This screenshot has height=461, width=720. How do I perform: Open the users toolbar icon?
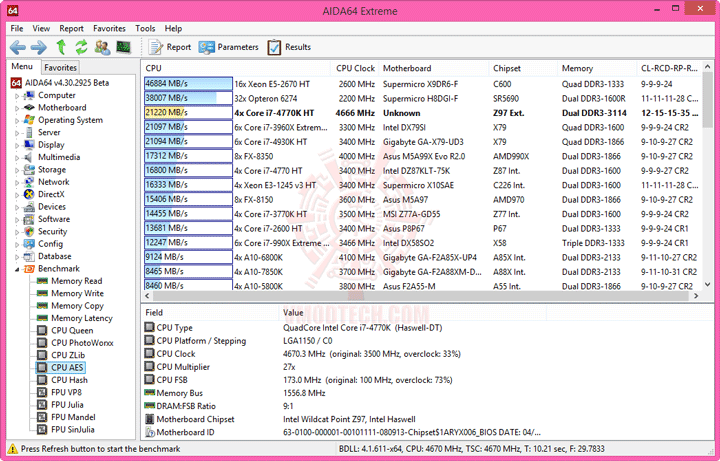click(102, 47)
